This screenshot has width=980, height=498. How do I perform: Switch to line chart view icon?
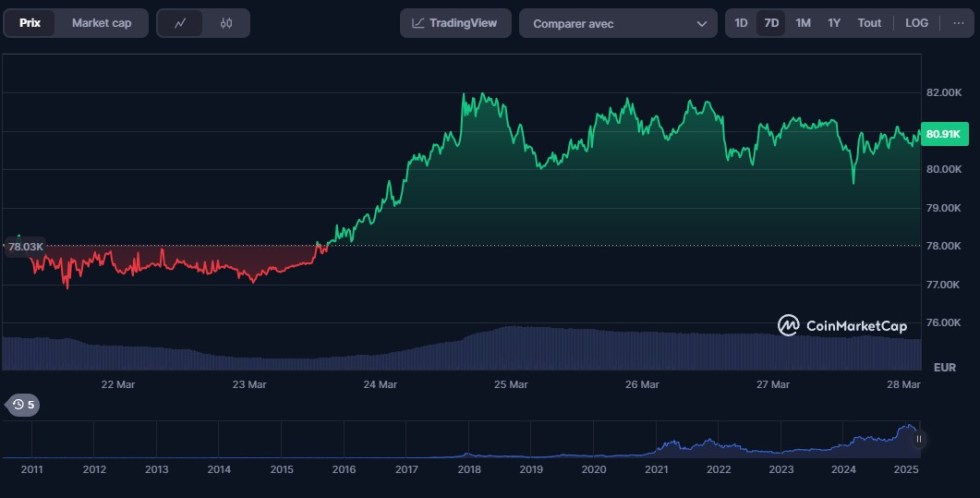pos(180,23)
